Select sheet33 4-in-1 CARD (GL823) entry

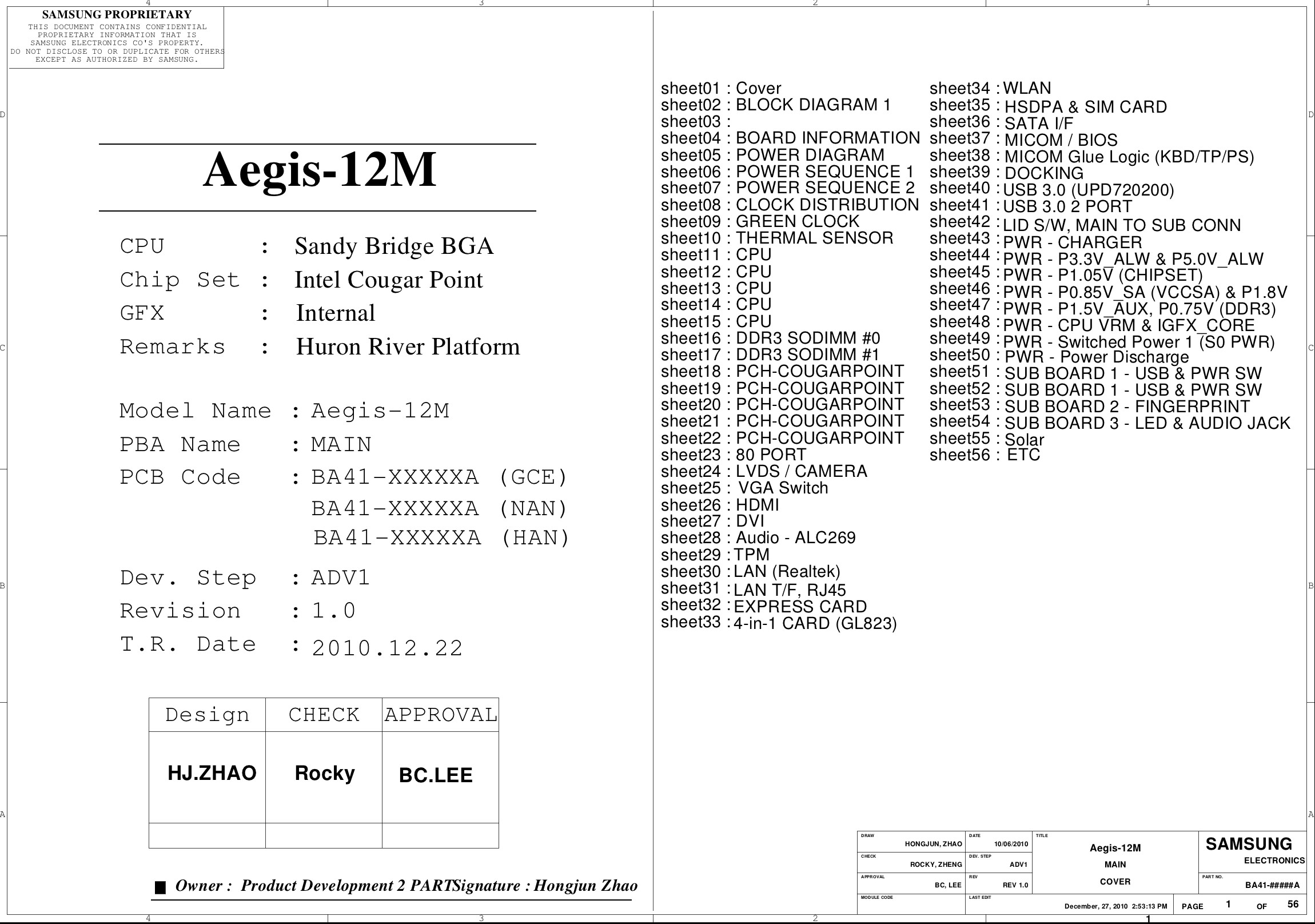pyautogui.click(x=778, y=623)
